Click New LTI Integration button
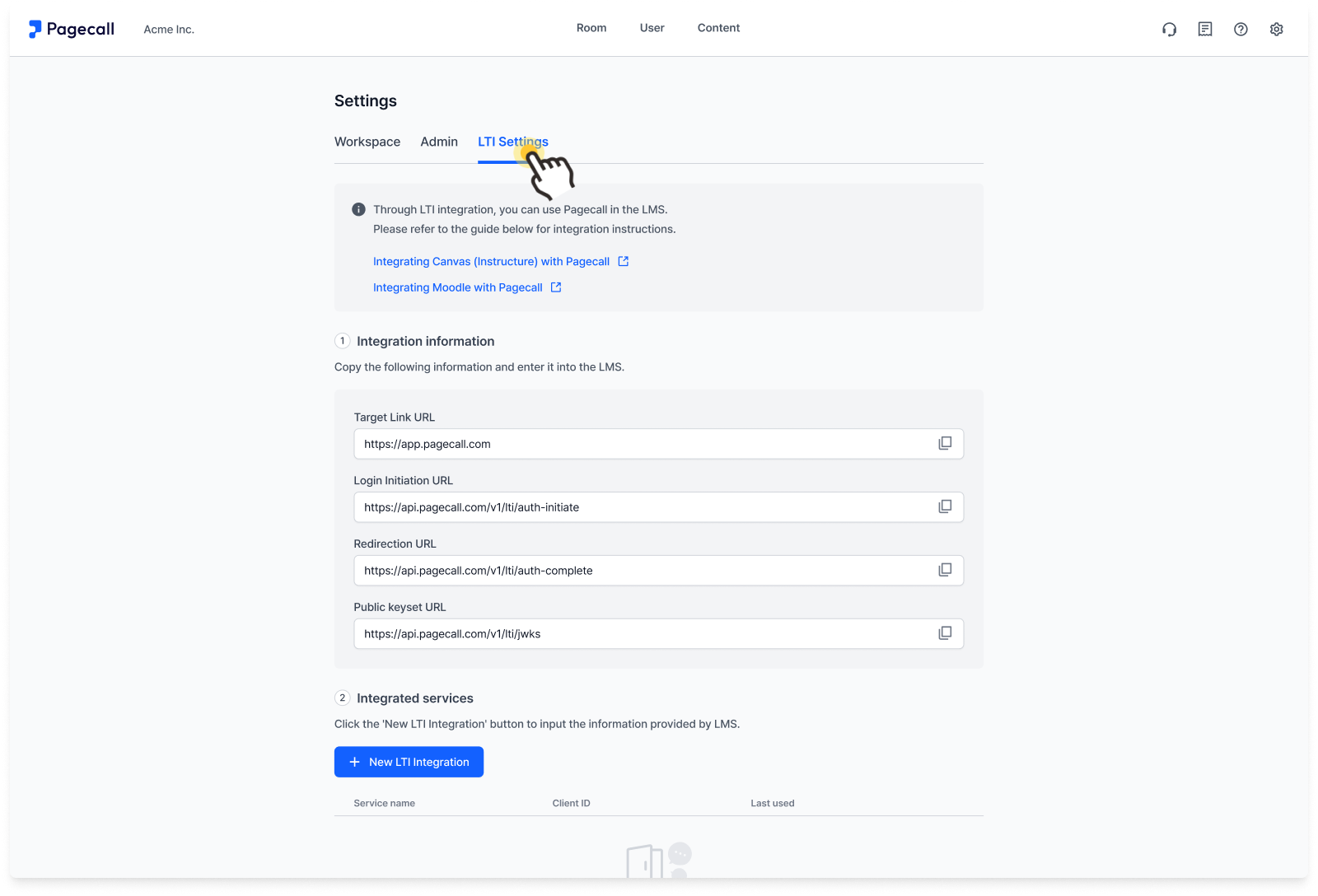This screenshot has width=1318, height=896. pos(409,762)
